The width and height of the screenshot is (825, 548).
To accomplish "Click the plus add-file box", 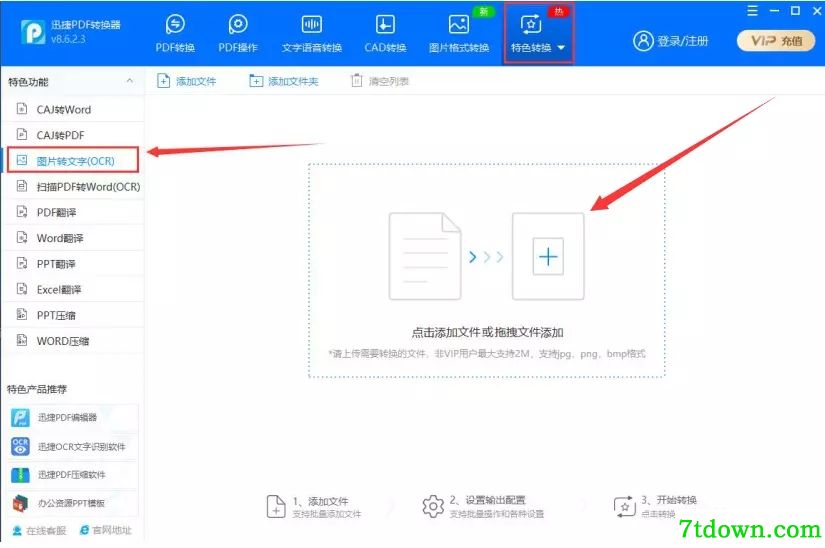I will [x=548, y=257].
